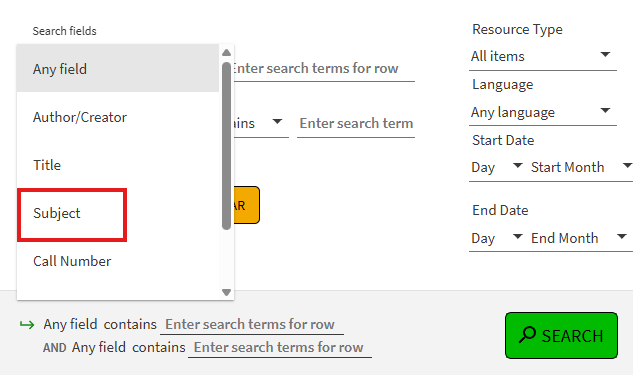The height and width of the screenshot is (375, 633).
Task: Click the partially hidden yellow CLEAR button
Action: coord(247,205)
